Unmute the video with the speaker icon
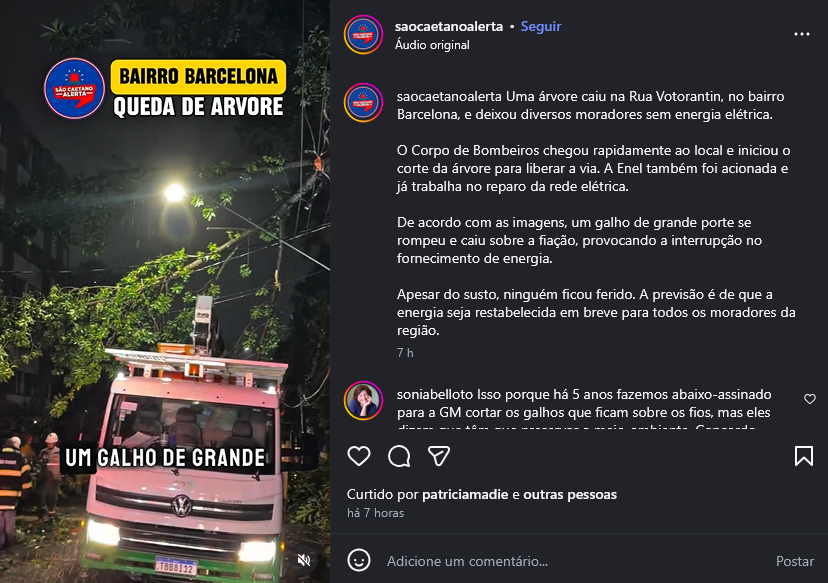 [x=304, y=560]
